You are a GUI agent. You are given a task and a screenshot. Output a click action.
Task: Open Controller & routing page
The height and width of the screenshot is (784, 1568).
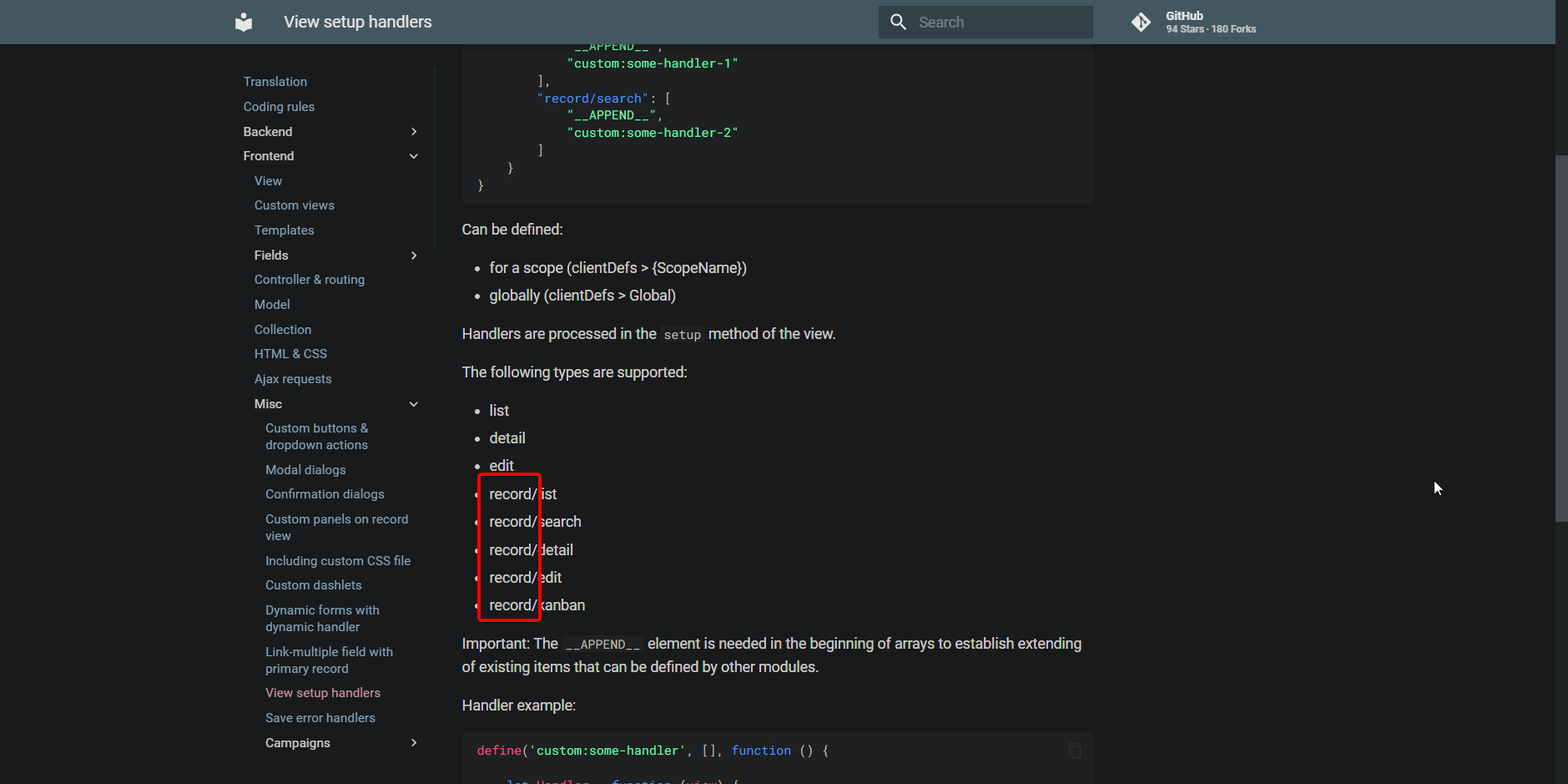point(309,280)
